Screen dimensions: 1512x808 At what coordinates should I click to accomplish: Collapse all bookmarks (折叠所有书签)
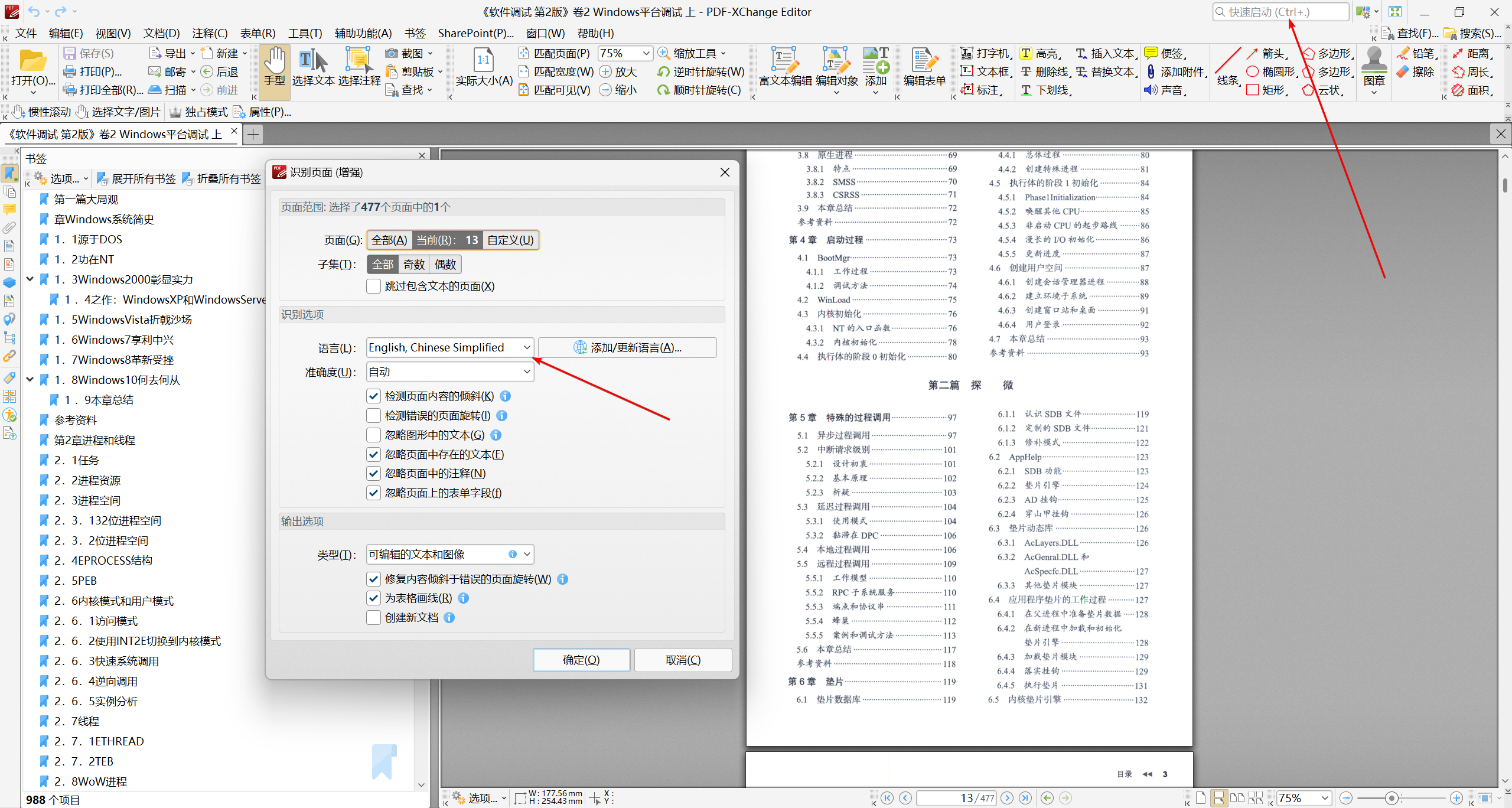coord(221,178)
